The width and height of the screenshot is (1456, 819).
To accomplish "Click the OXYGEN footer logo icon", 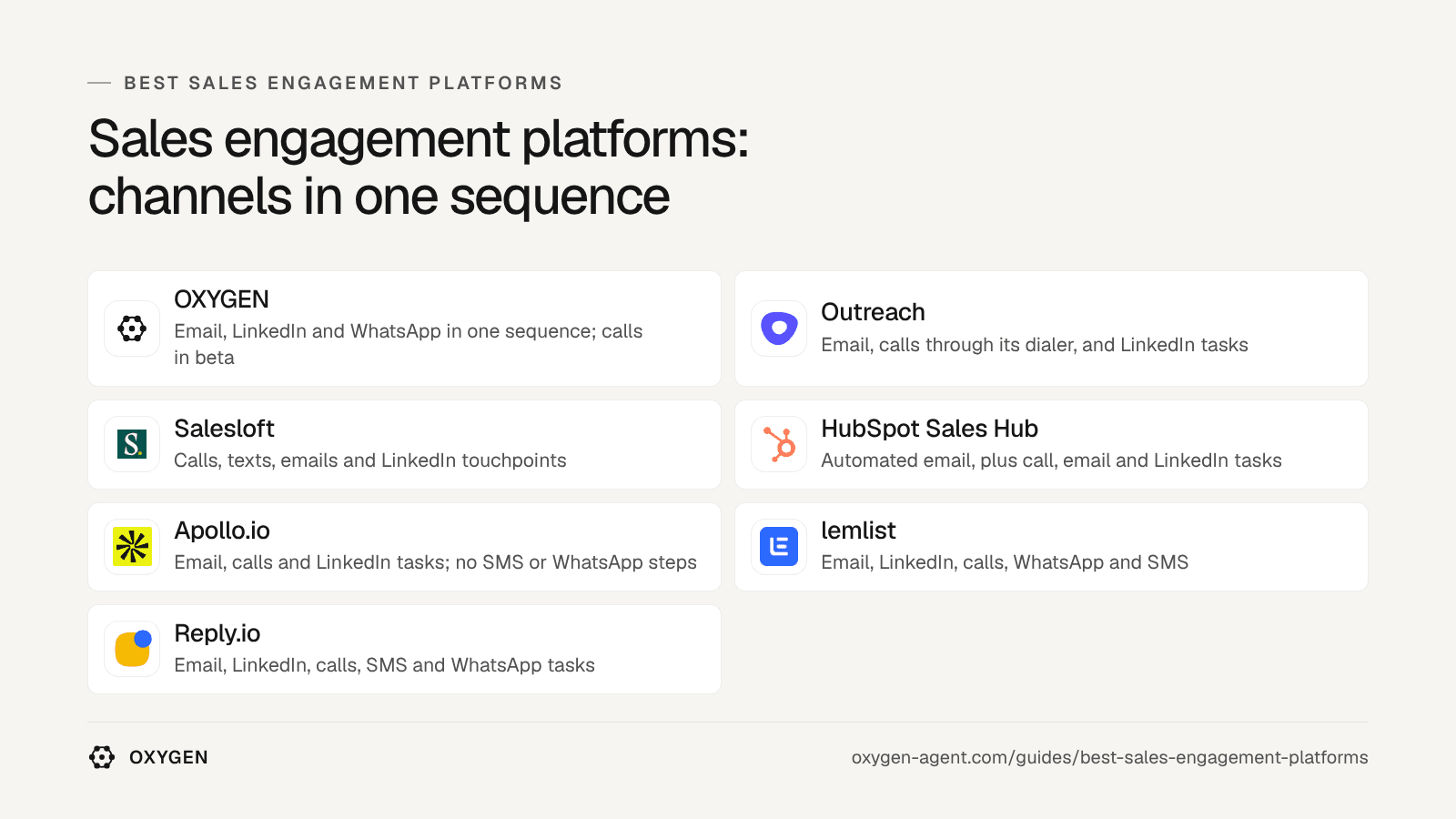I will [x=102, y=757].
